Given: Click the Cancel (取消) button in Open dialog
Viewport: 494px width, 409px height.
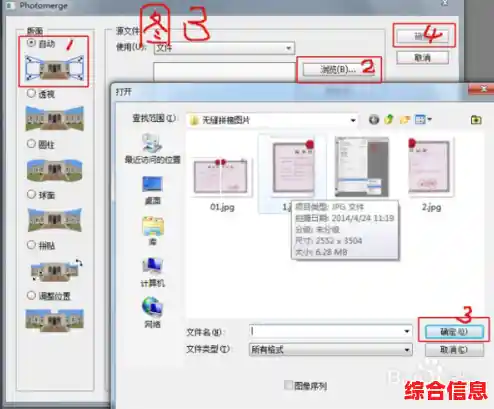Looking at the screenshot, I should (454, 350).
